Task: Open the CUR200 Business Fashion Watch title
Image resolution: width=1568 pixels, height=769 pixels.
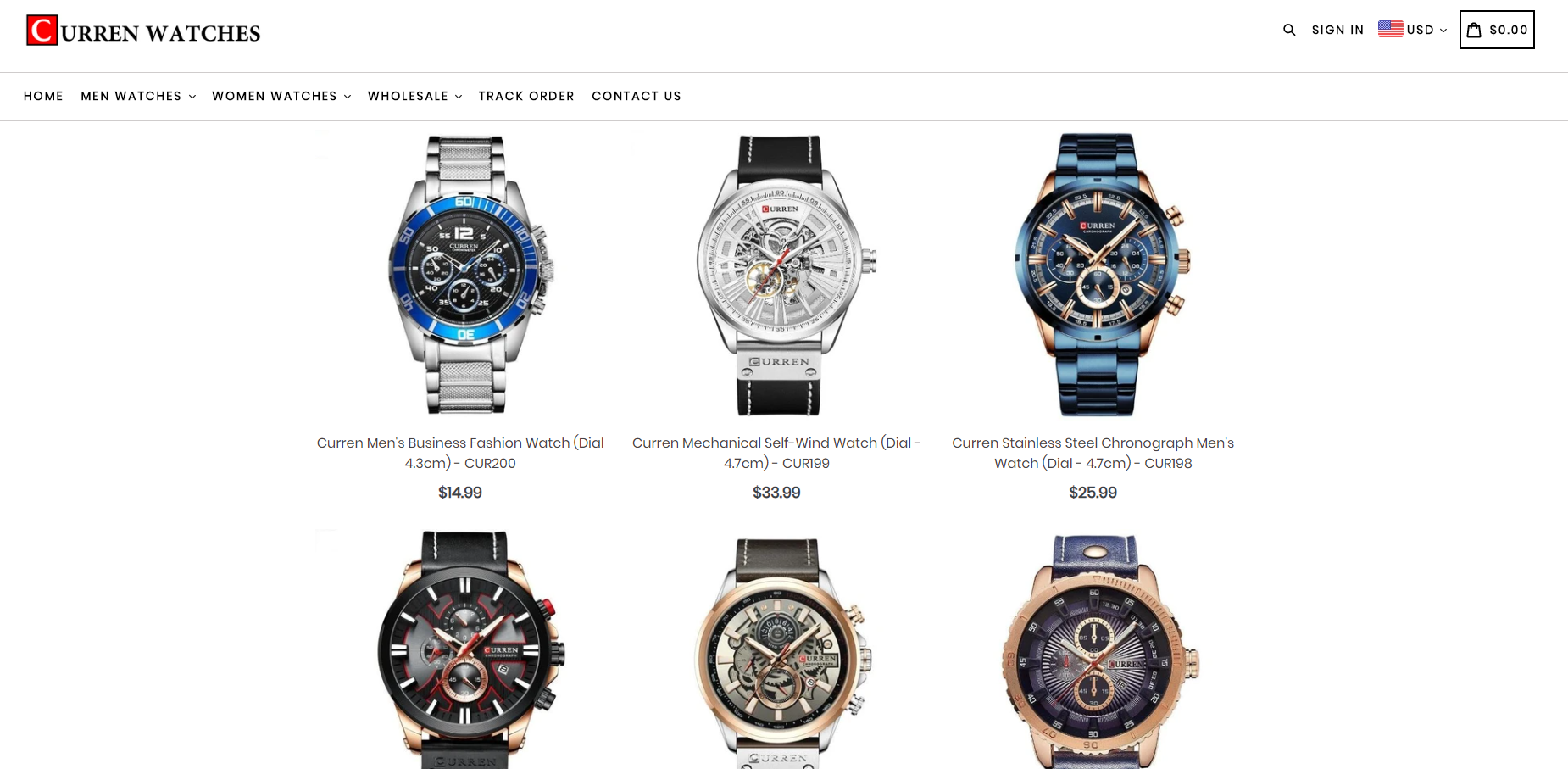Action: [460, 453]
